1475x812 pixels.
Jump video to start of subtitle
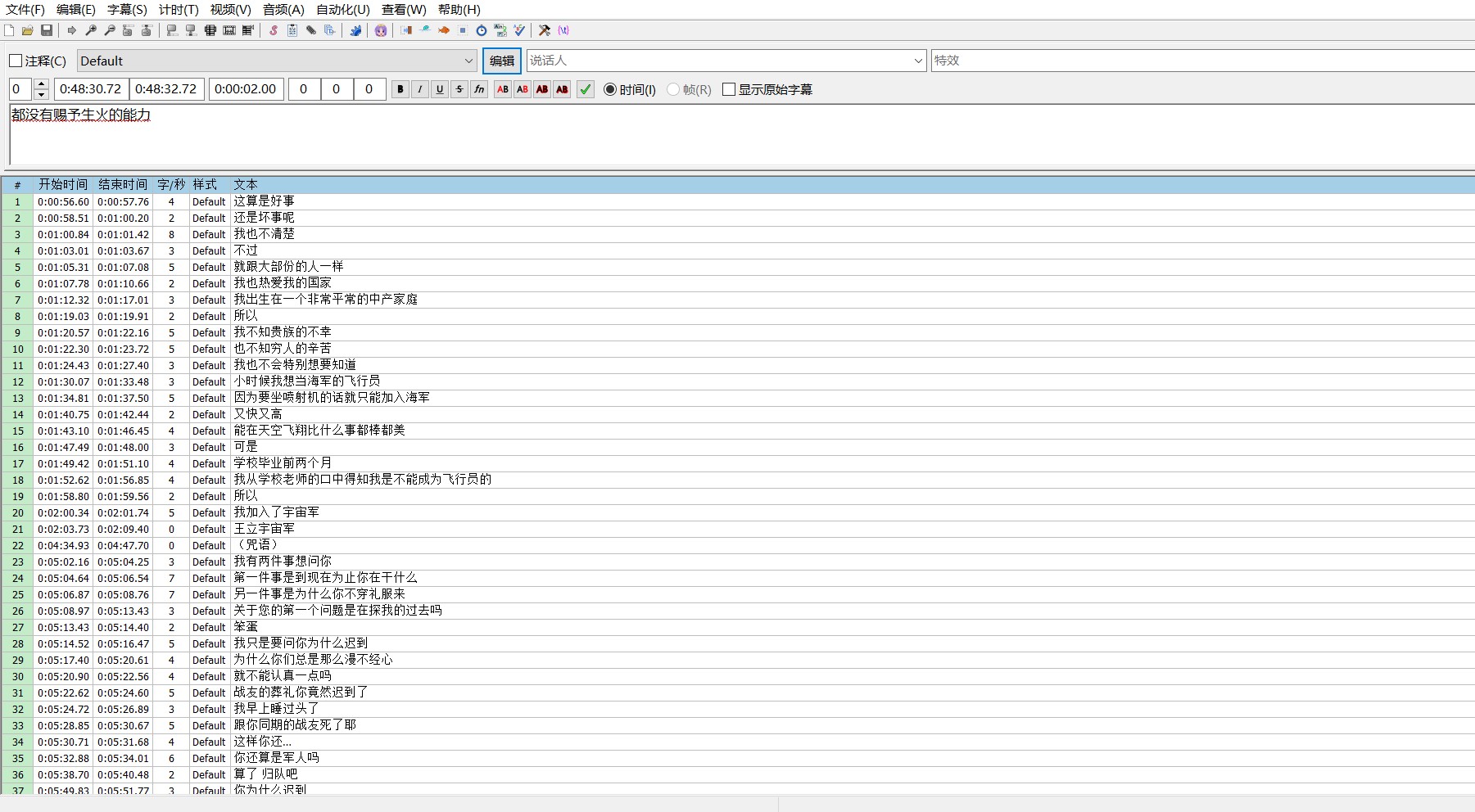(x=128, y=30)
